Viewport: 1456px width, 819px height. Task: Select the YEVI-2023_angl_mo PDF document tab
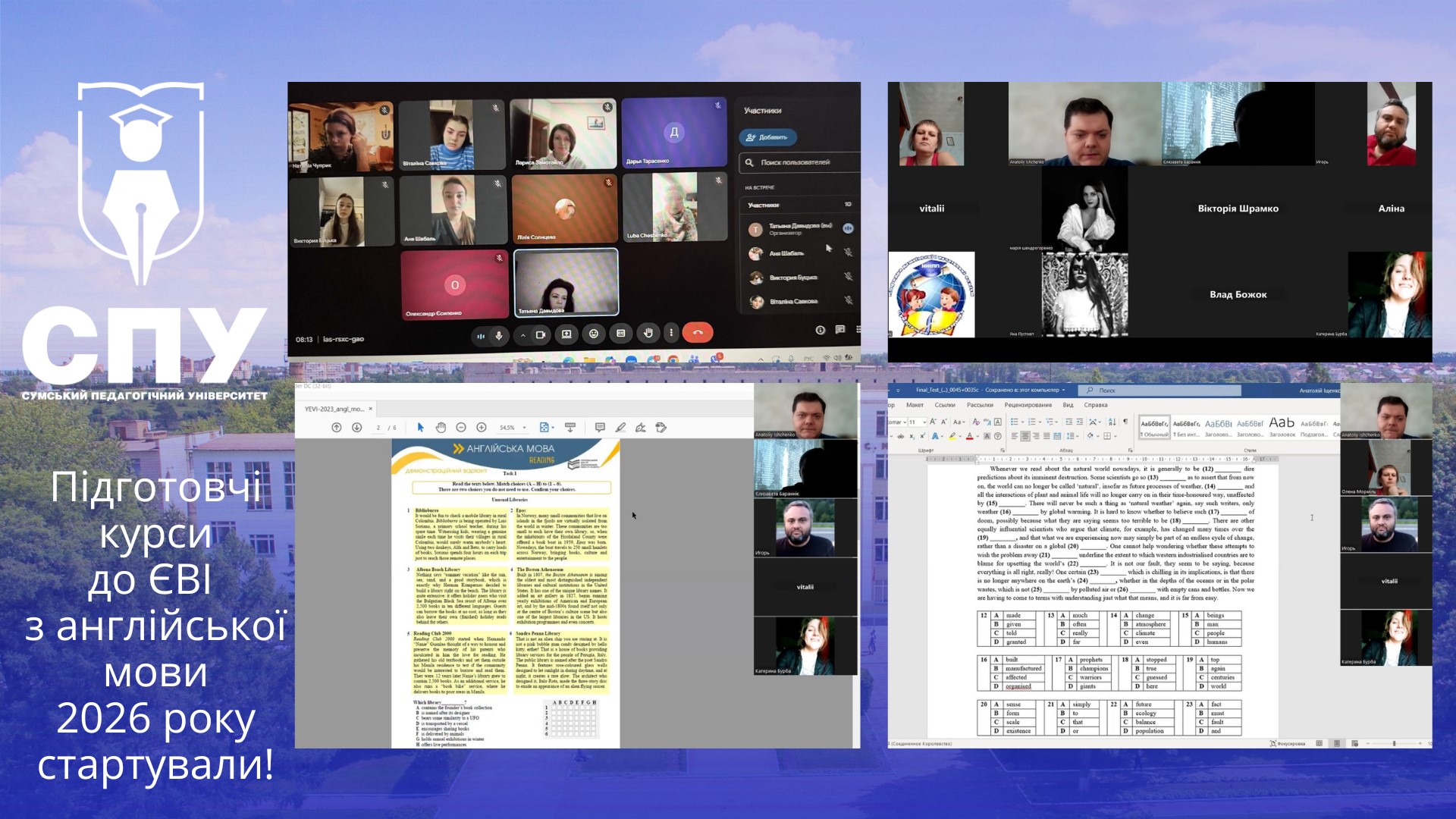[x=334, y=409]
